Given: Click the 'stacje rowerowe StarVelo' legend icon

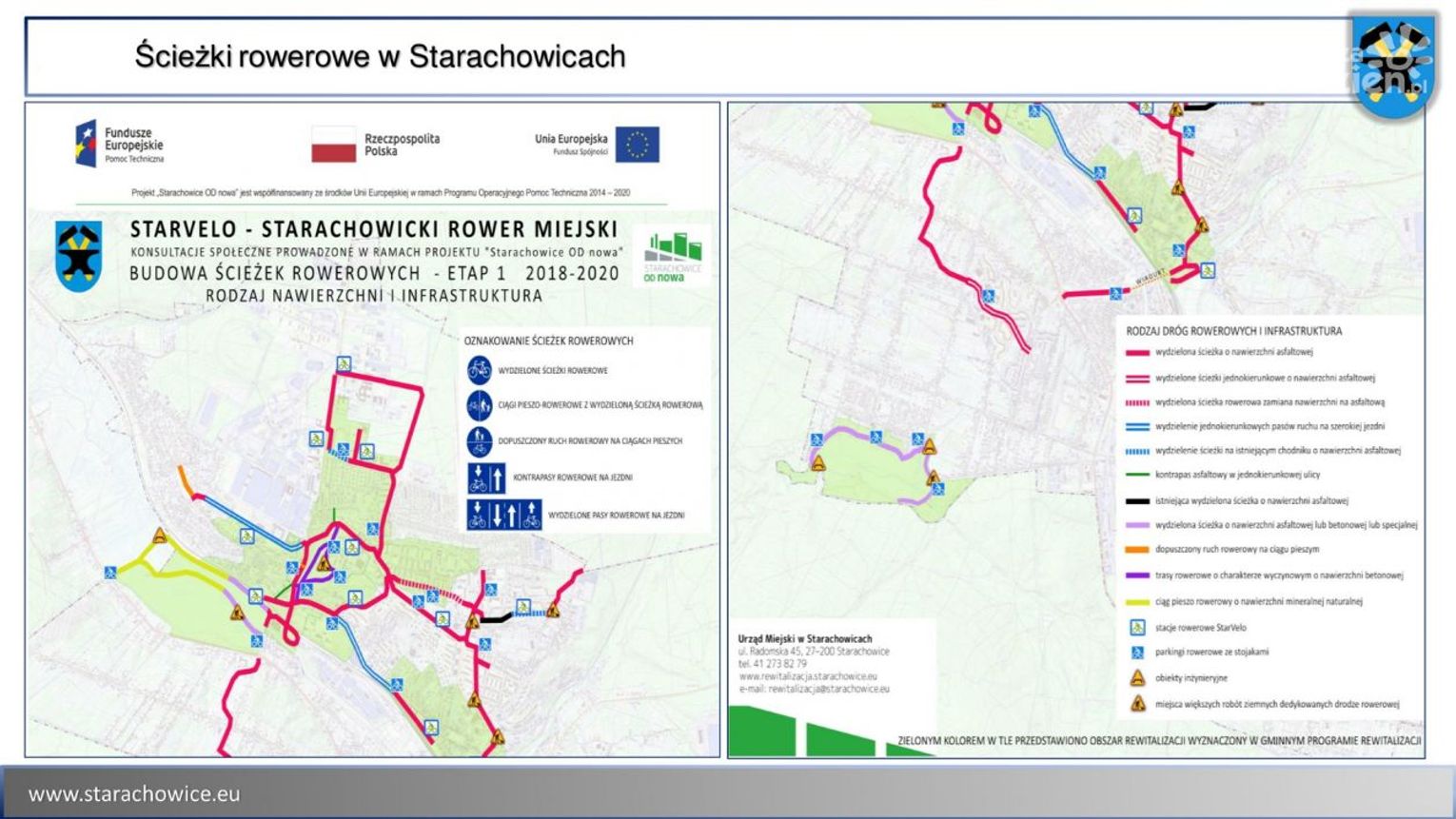Looking at the screenshot, I should [1136, 628].
